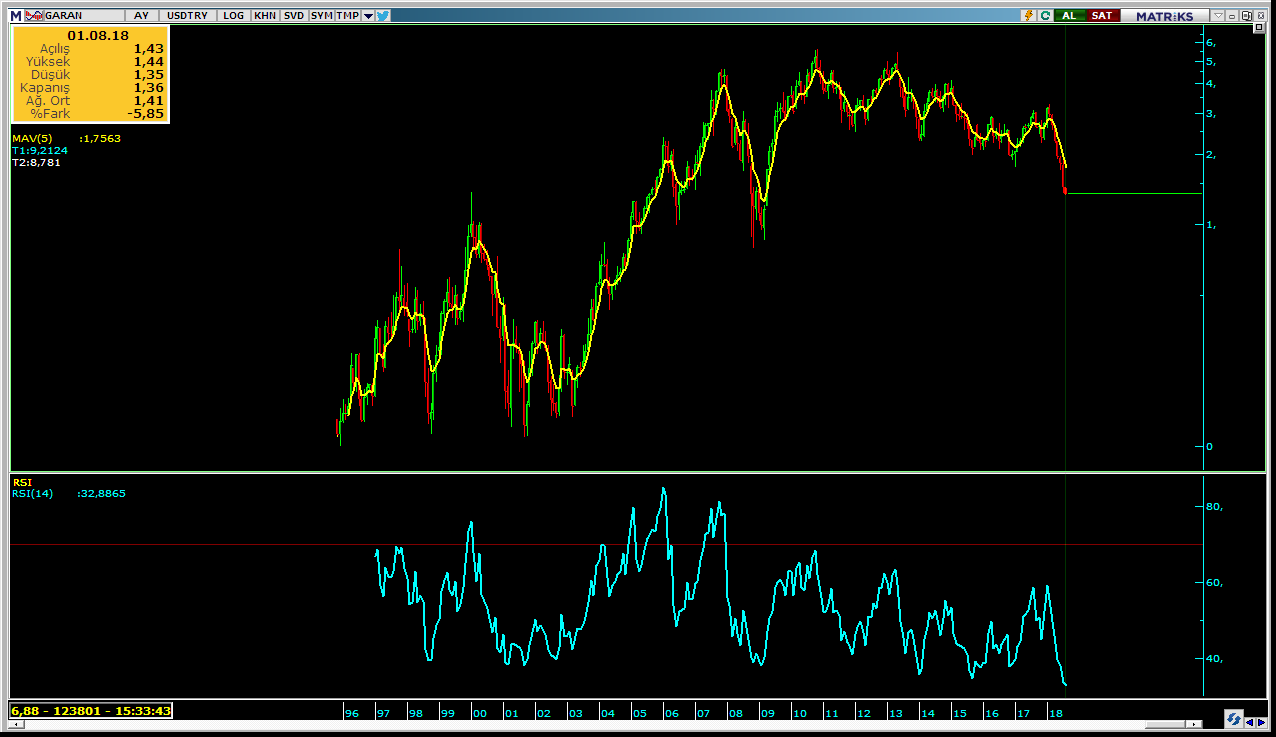This screenshot has height=737, width=1276.
Task: Select the USDTRY currency button
Action: [x=188, y=16]
